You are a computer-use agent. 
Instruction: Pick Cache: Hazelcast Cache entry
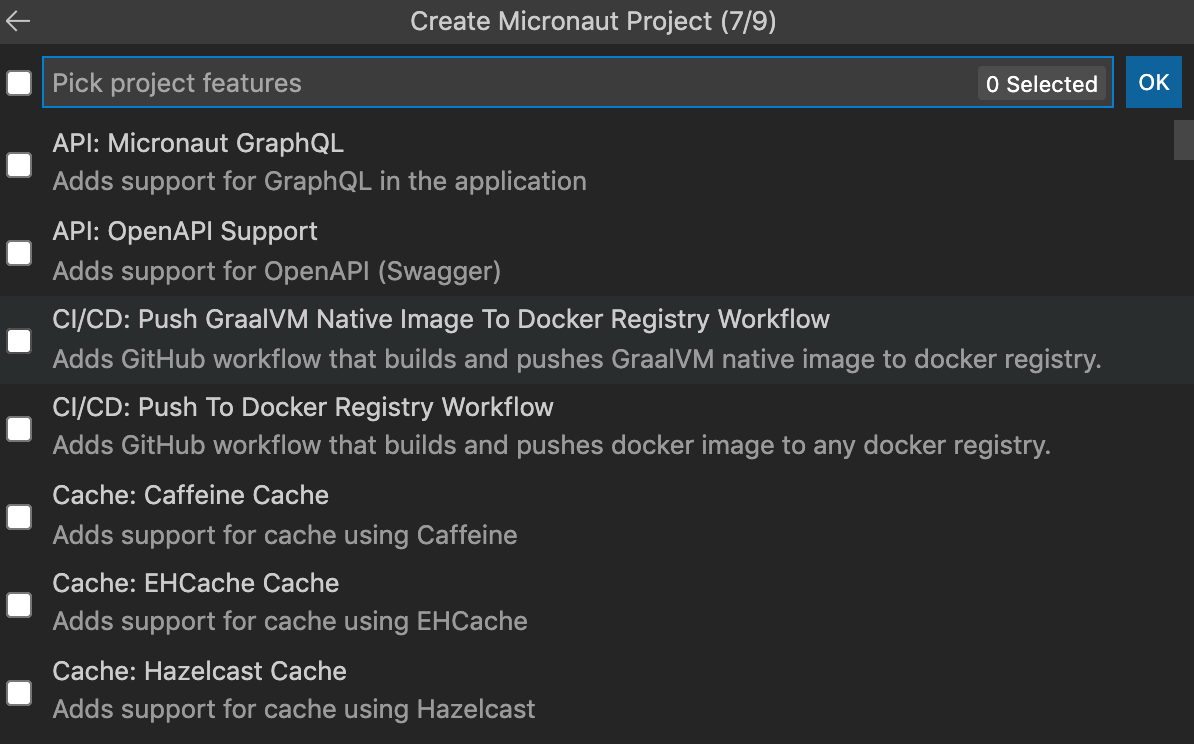click(x=199, y=671)
